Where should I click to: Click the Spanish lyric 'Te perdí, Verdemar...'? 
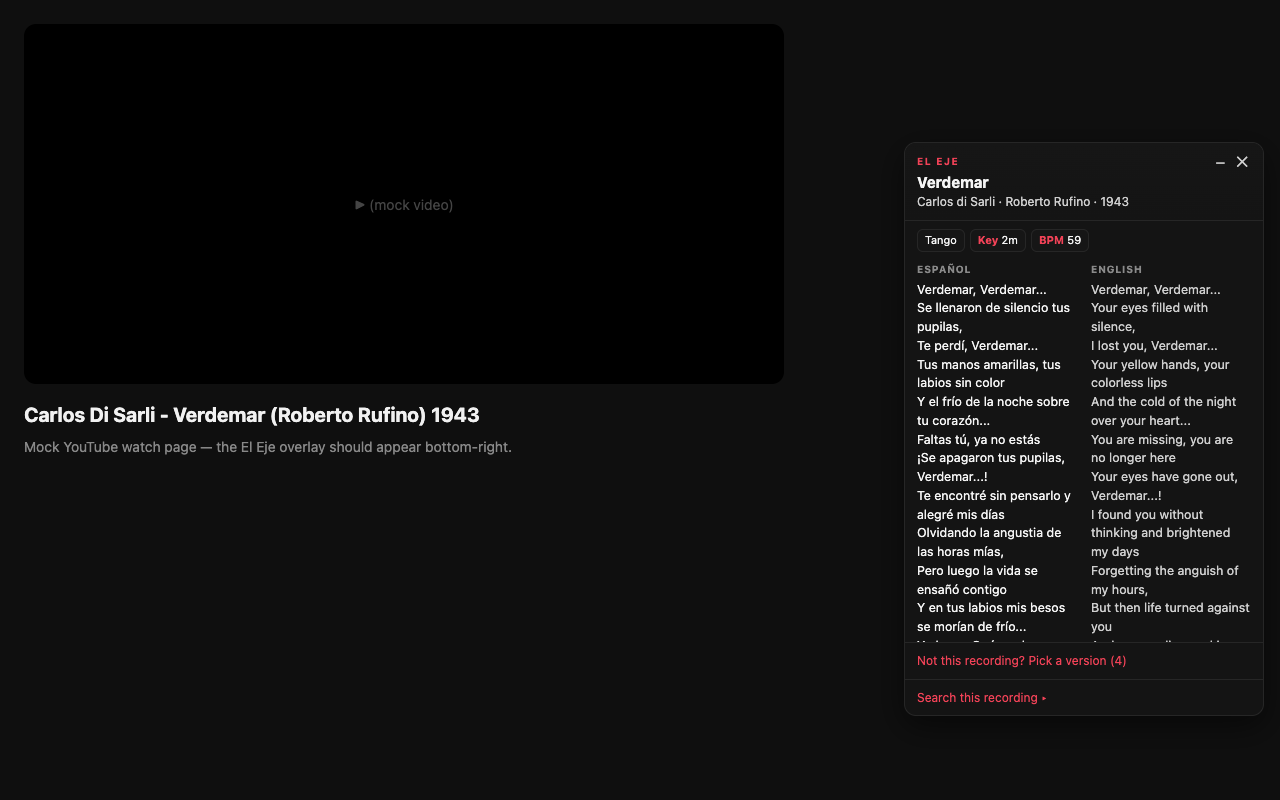pyautogui.click(x=977, y=346)
